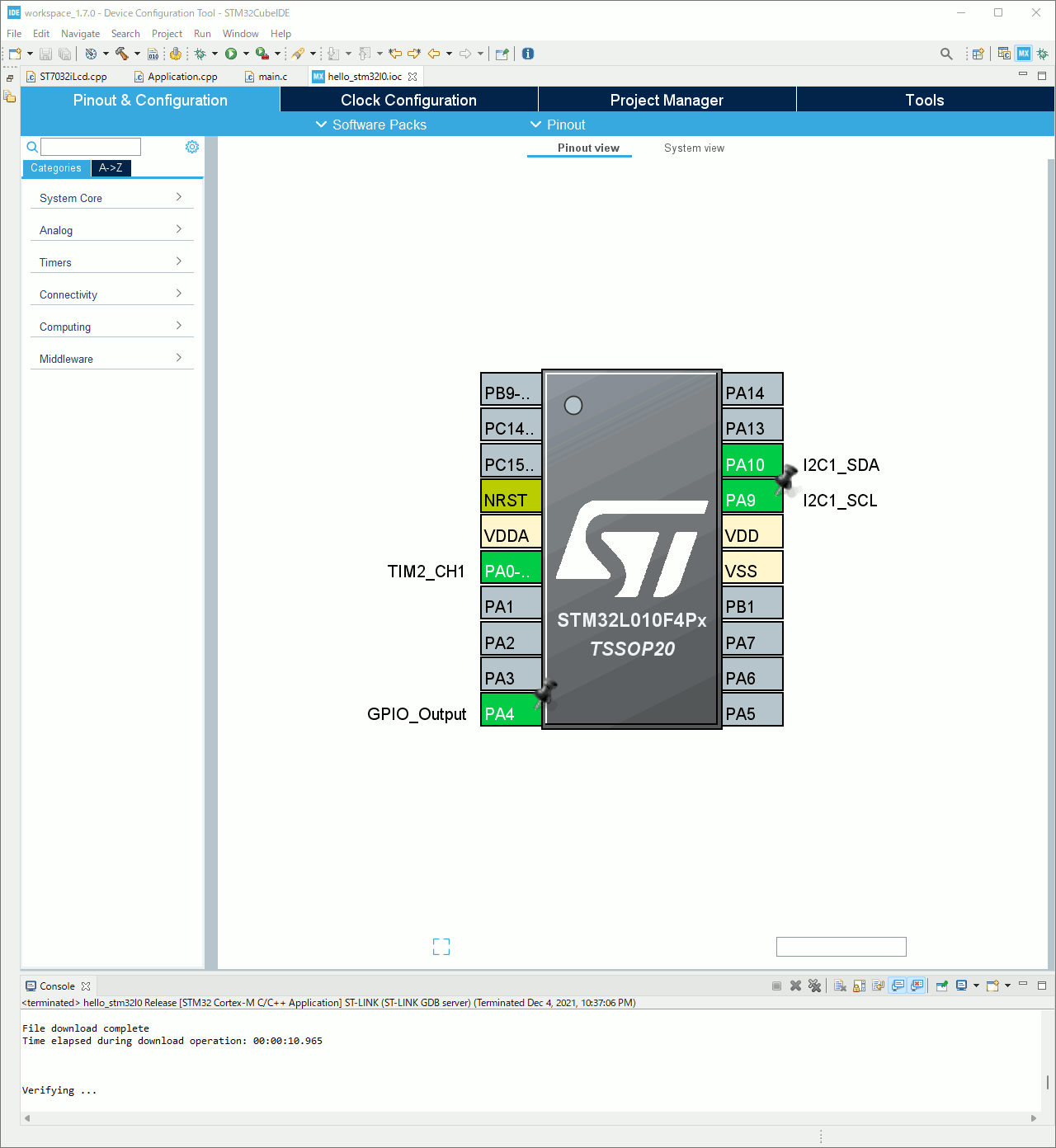This screenshot has height=1148, width=1056.
Task: Click the Build Target gear icon
Action: (x=91, y=54)
